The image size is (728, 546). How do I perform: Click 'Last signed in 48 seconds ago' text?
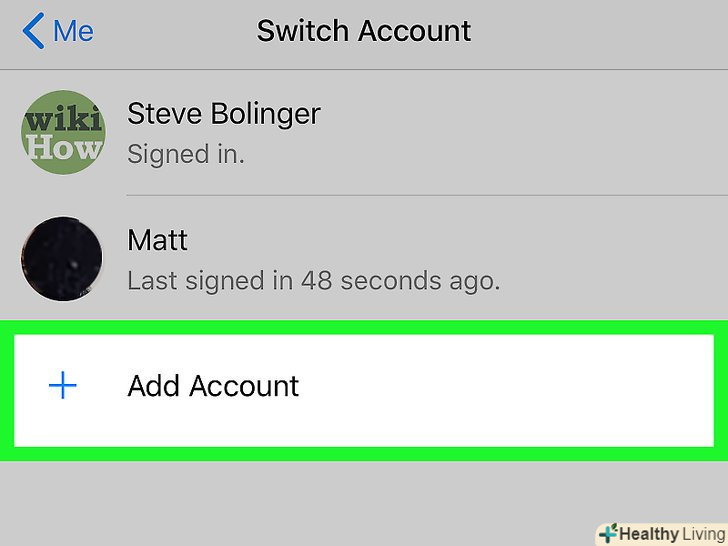tap(313, 280)
